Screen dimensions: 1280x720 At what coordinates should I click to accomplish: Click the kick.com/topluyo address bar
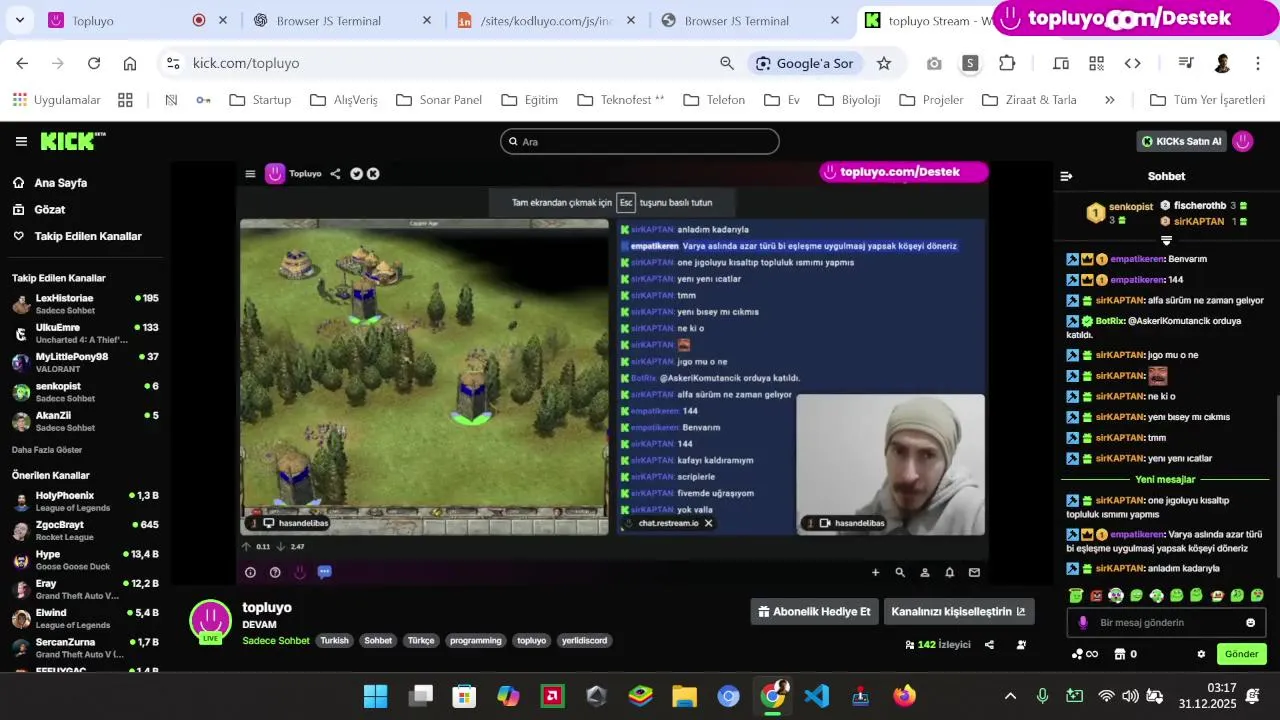pyautogui.click(x=440, y=63)
